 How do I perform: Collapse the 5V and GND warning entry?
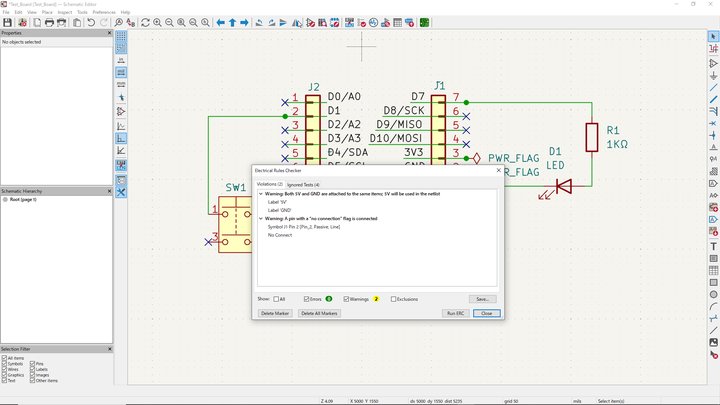click(x=261, y=194)
